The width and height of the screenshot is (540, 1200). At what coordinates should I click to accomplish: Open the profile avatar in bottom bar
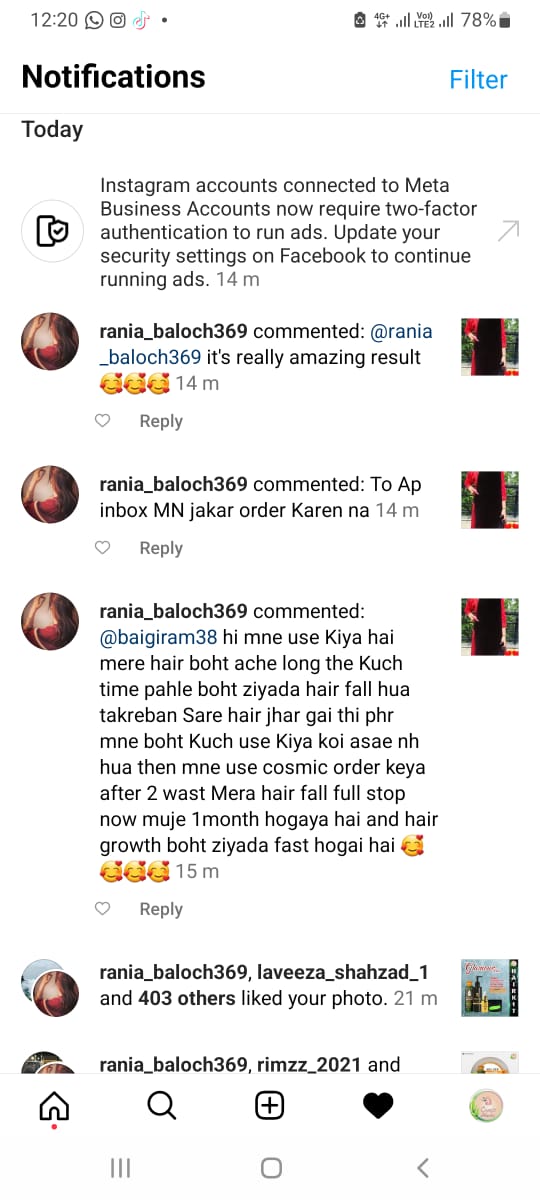[486, 1105]
